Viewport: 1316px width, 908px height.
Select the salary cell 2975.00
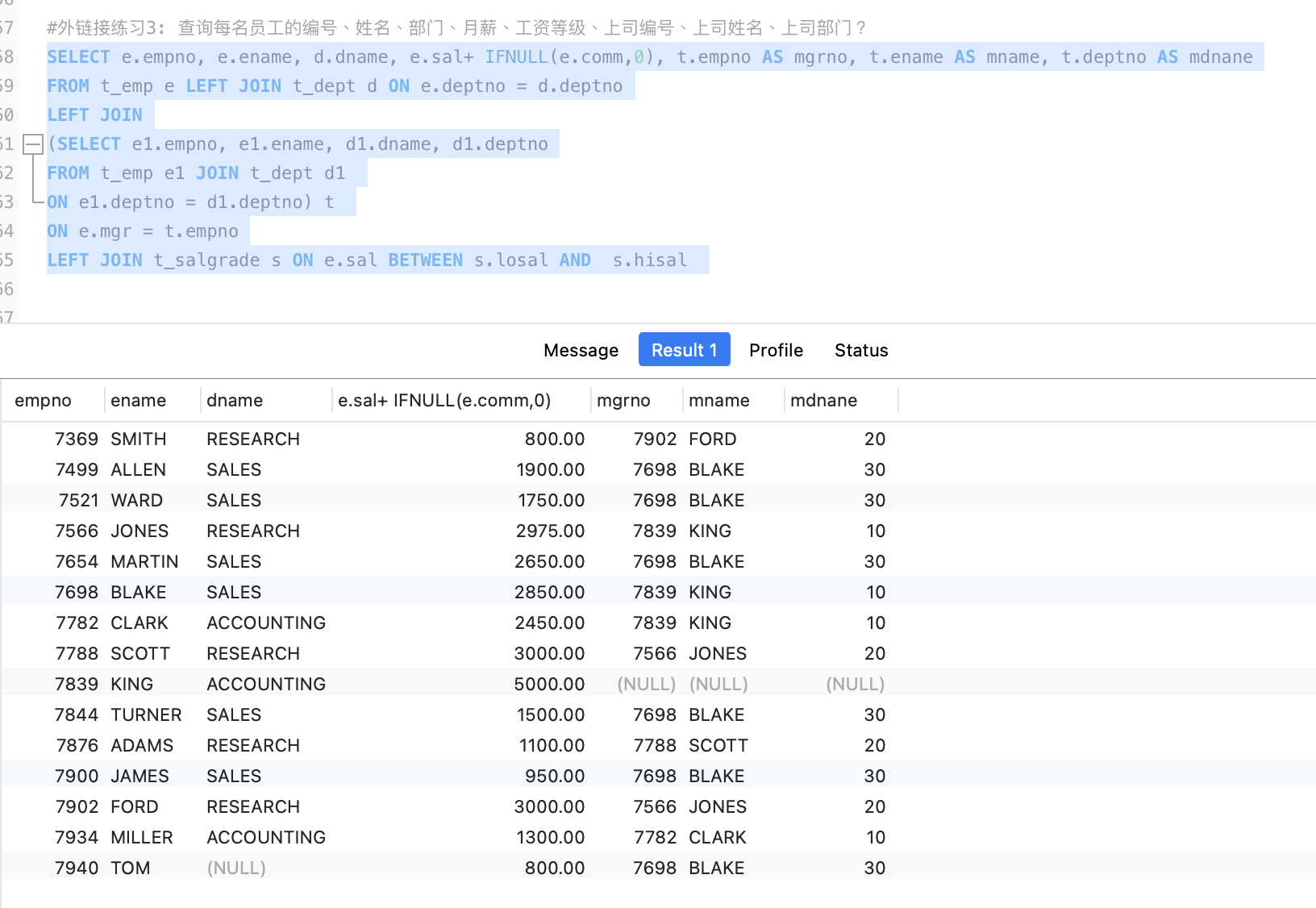[x=550, y=531]
